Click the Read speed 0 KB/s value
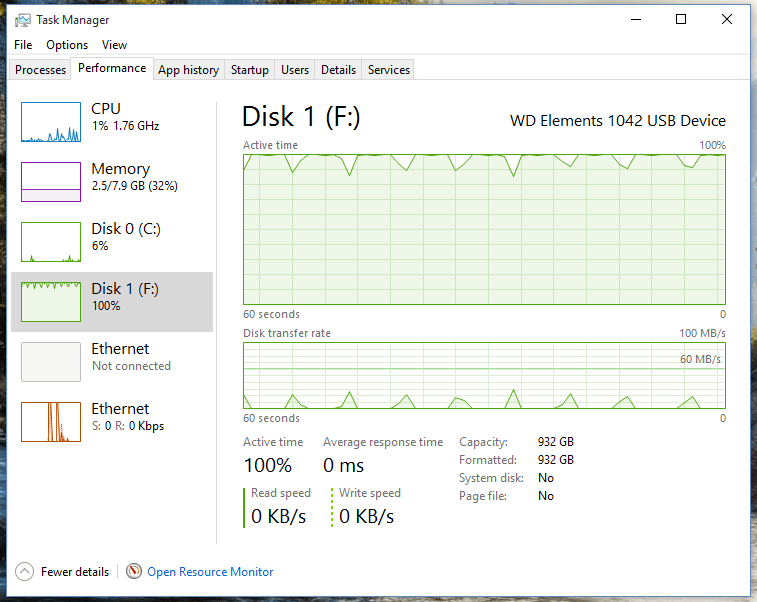The width and height of the screenshot is (757, 602). tap(279, 517)
